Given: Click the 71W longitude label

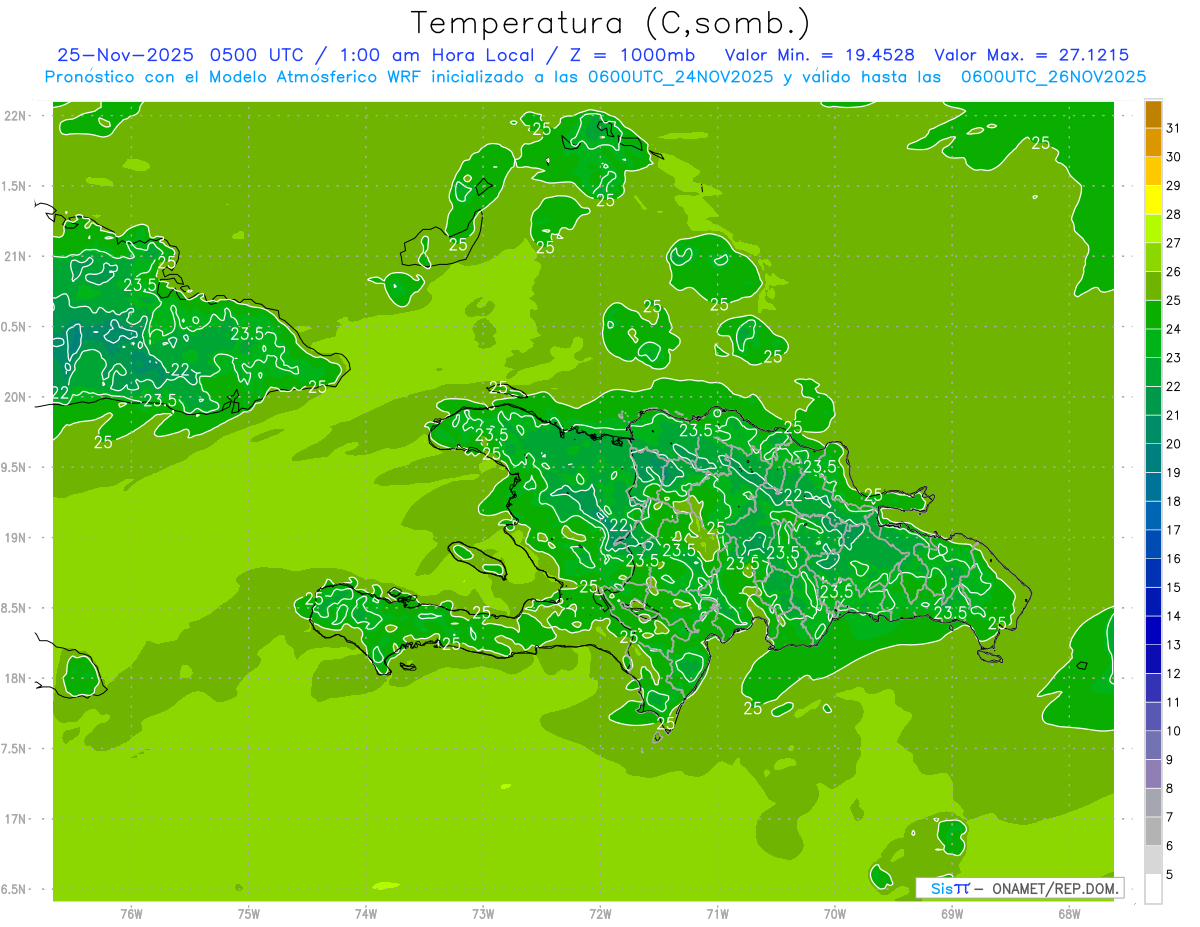Looking at the screenshot, I should point(717,914).
